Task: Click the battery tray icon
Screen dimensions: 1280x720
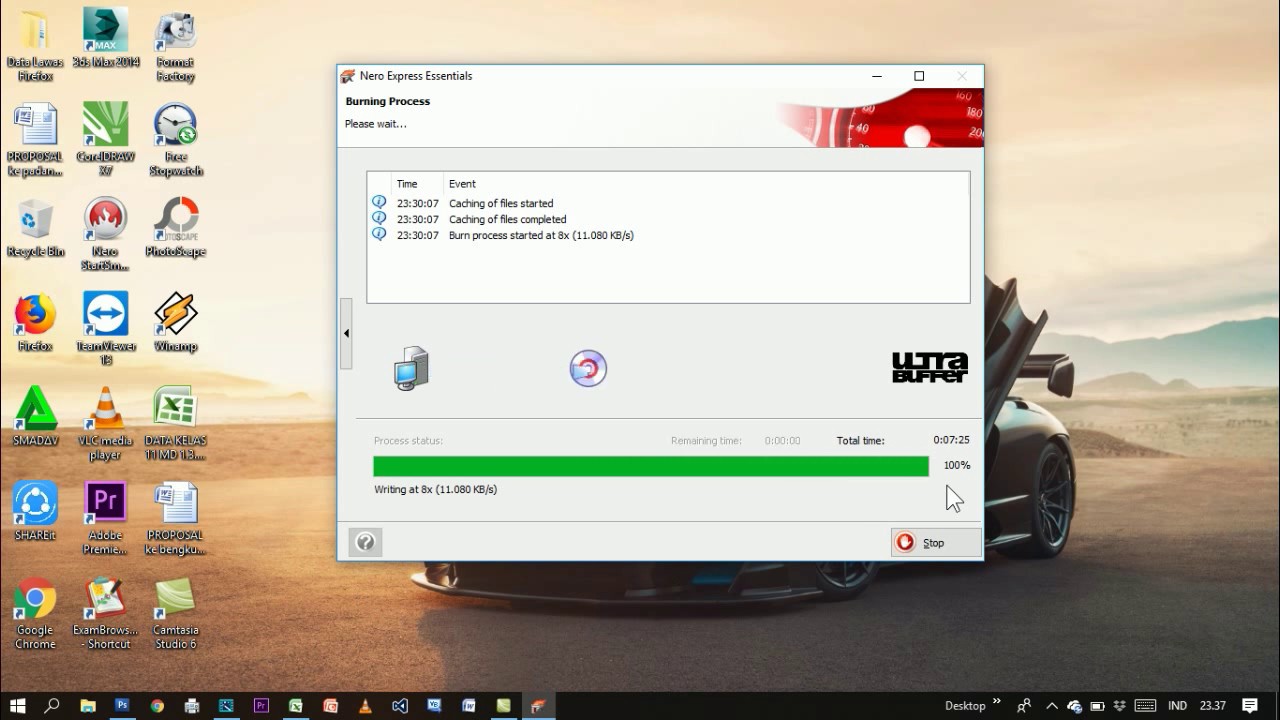Action: [x=1097, y=705]
